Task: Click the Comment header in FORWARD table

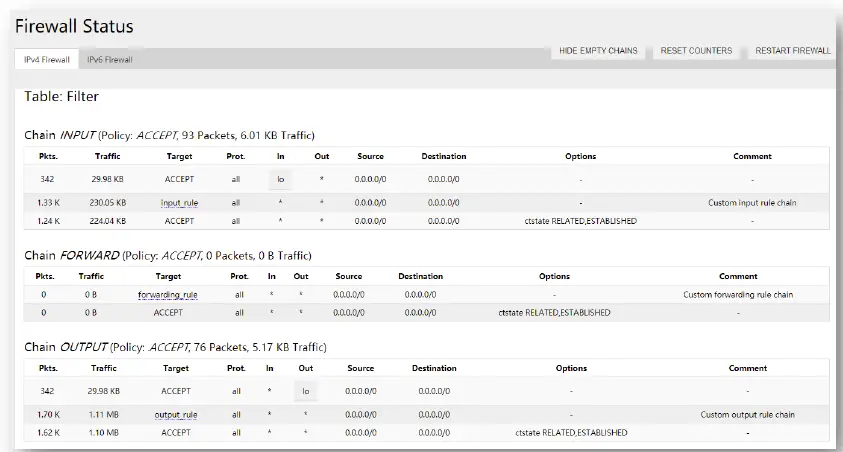Action: pyautogui.click(x=738, y=276)
